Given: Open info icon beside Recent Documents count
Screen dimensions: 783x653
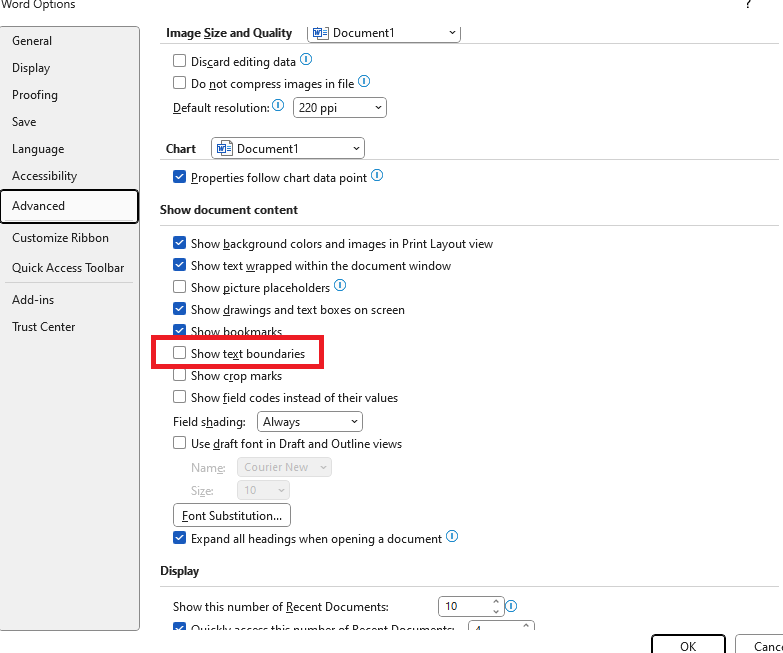Looking at the screenshot, I should pos(511,606).
